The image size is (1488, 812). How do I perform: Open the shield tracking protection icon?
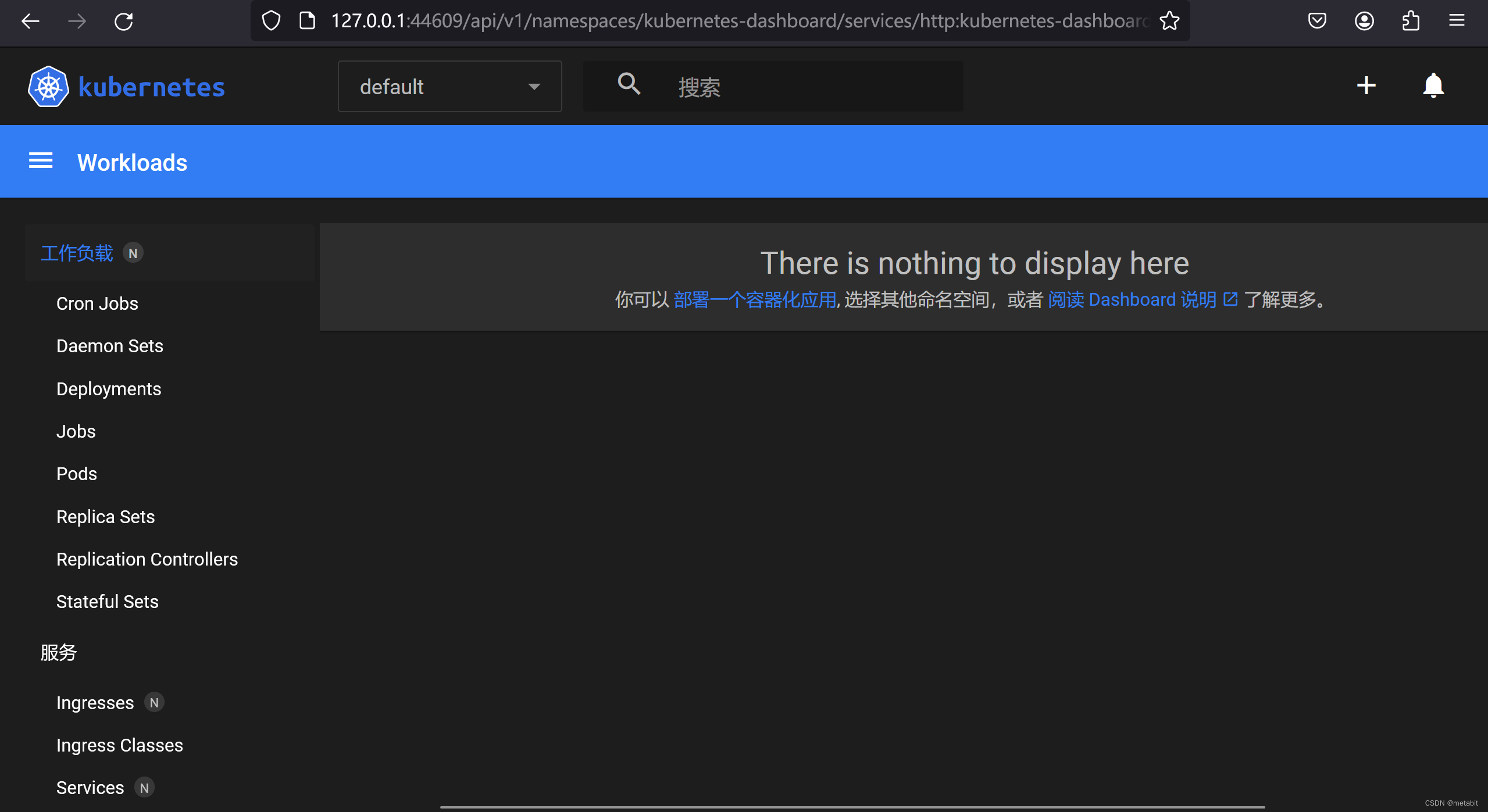pos(271,21)
